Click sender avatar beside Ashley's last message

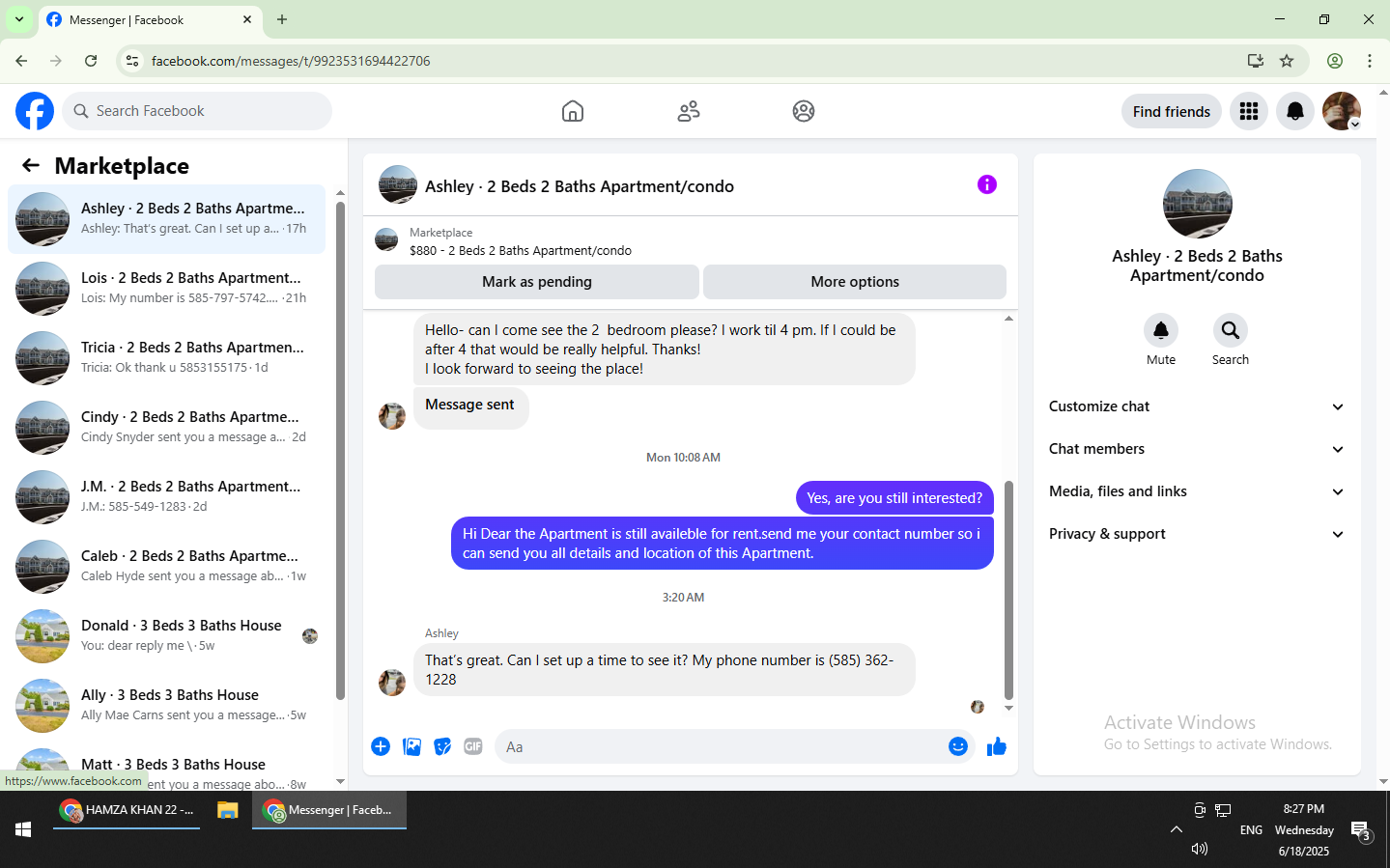click(392, 683)
